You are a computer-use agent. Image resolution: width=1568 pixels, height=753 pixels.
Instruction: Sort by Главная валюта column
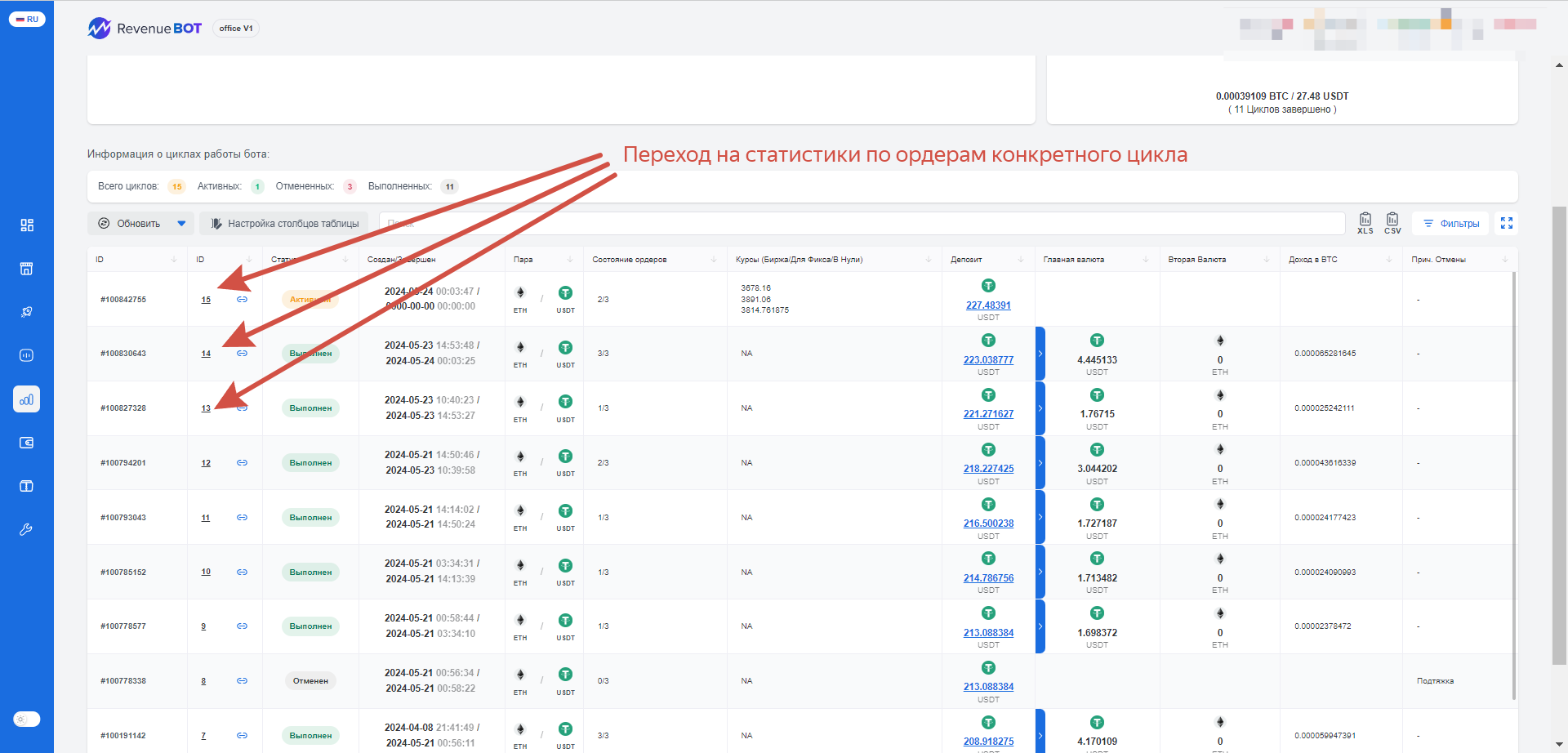tap(1097, 260)
